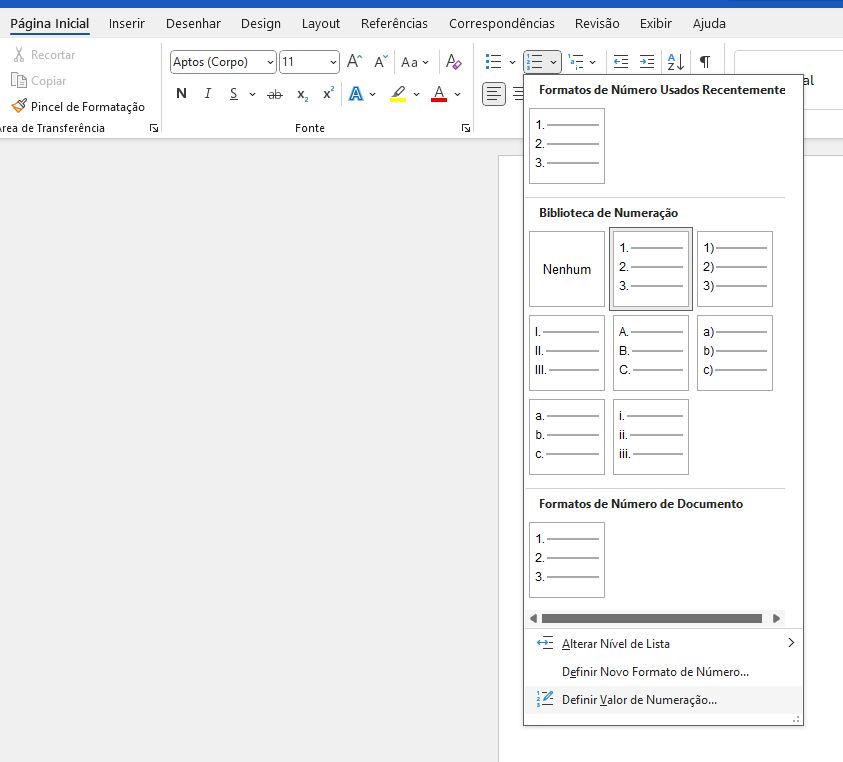The width and height of the screenshot is (843, 762).
Task: Open the Página Inicial tab
Action: click(x=49, y=24)
